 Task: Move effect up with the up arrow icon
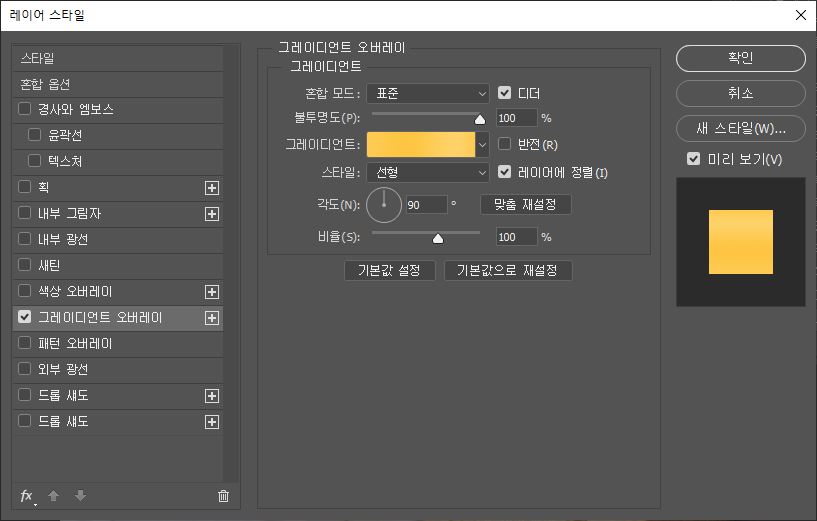coord(53,496)
